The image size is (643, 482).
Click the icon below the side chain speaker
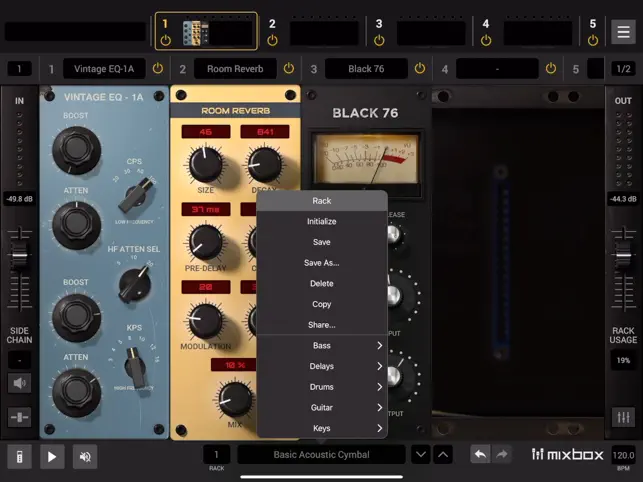coord(19,418)
